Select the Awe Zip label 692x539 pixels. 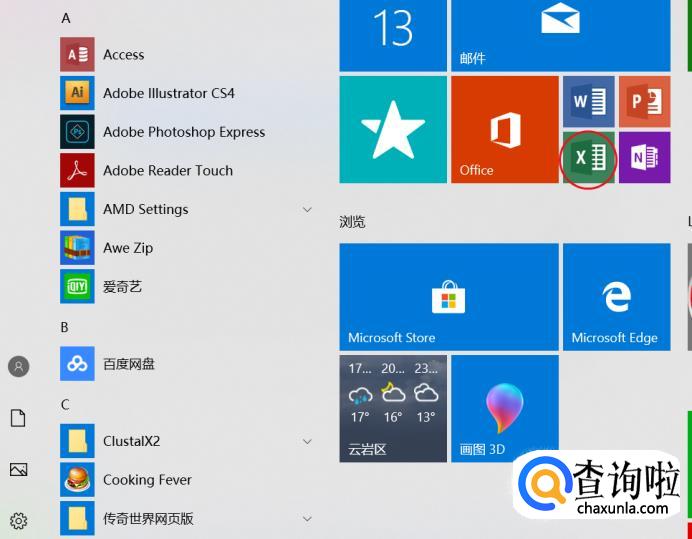pyautogui.click(x=128, y=248)
